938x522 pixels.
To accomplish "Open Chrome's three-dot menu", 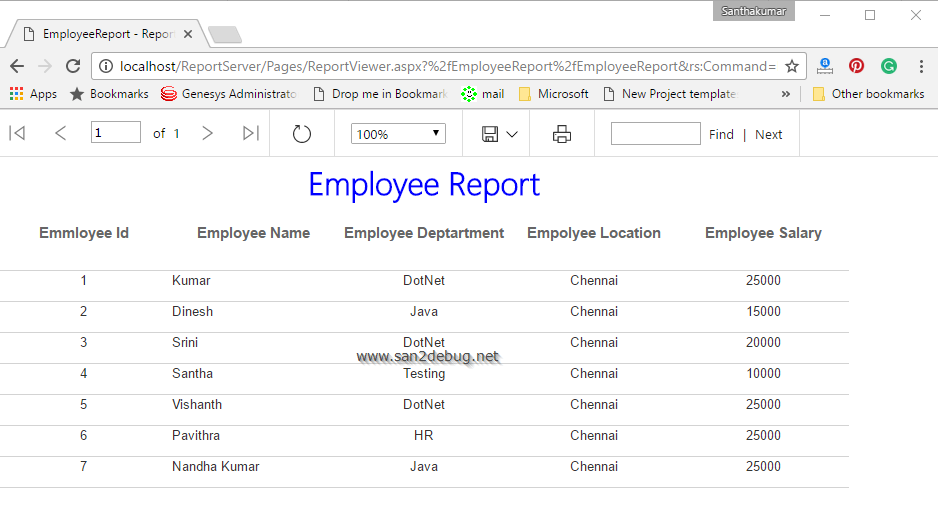I will point(921,66).
